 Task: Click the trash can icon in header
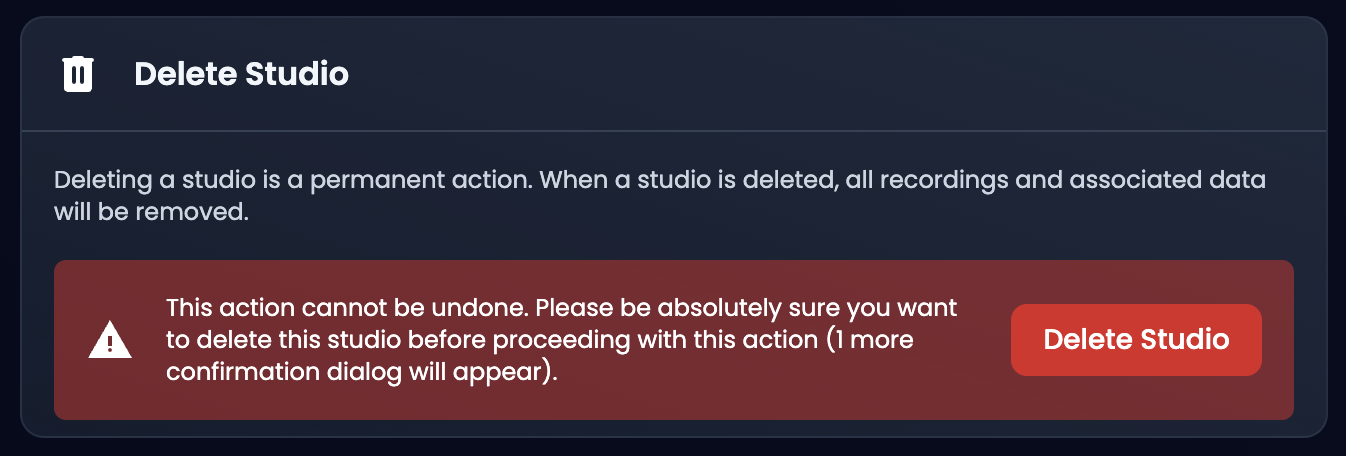[78, 74]
